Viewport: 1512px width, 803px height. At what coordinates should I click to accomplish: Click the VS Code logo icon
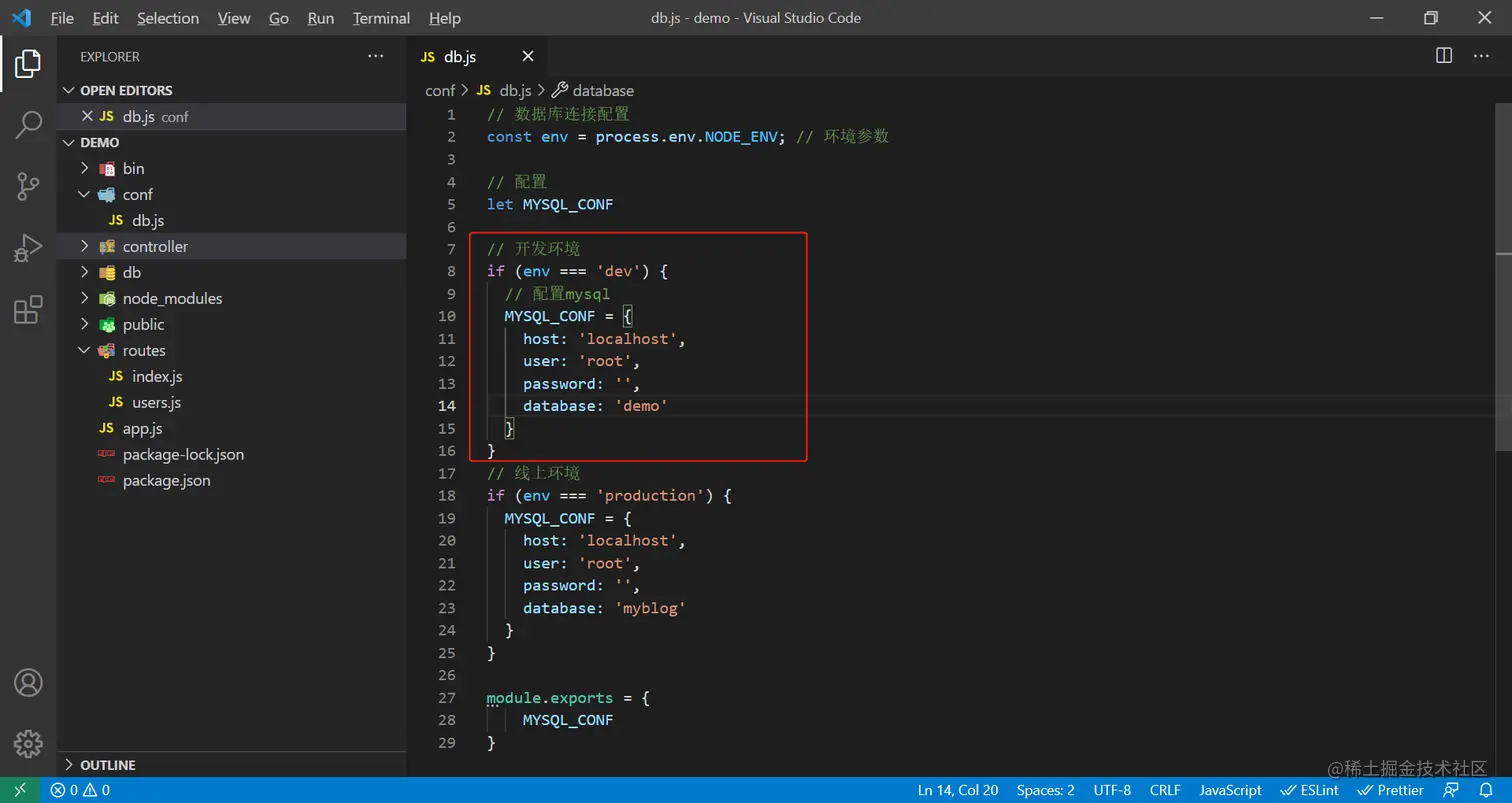tap(21, 18)
